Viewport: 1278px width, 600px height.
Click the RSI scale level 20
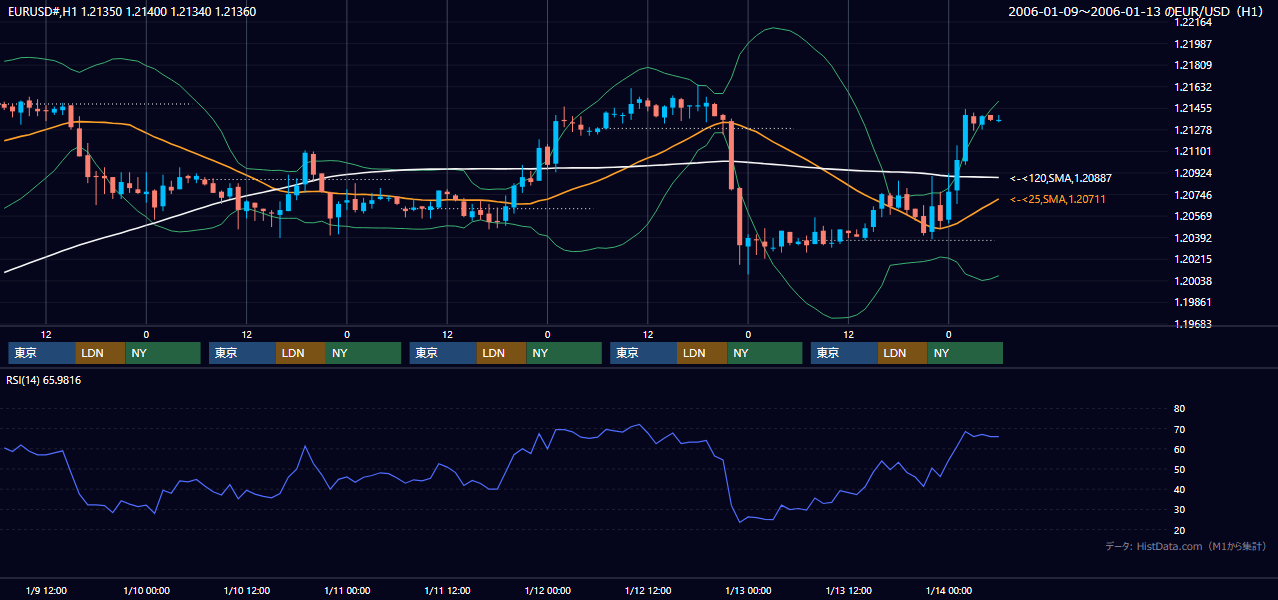1179,530
